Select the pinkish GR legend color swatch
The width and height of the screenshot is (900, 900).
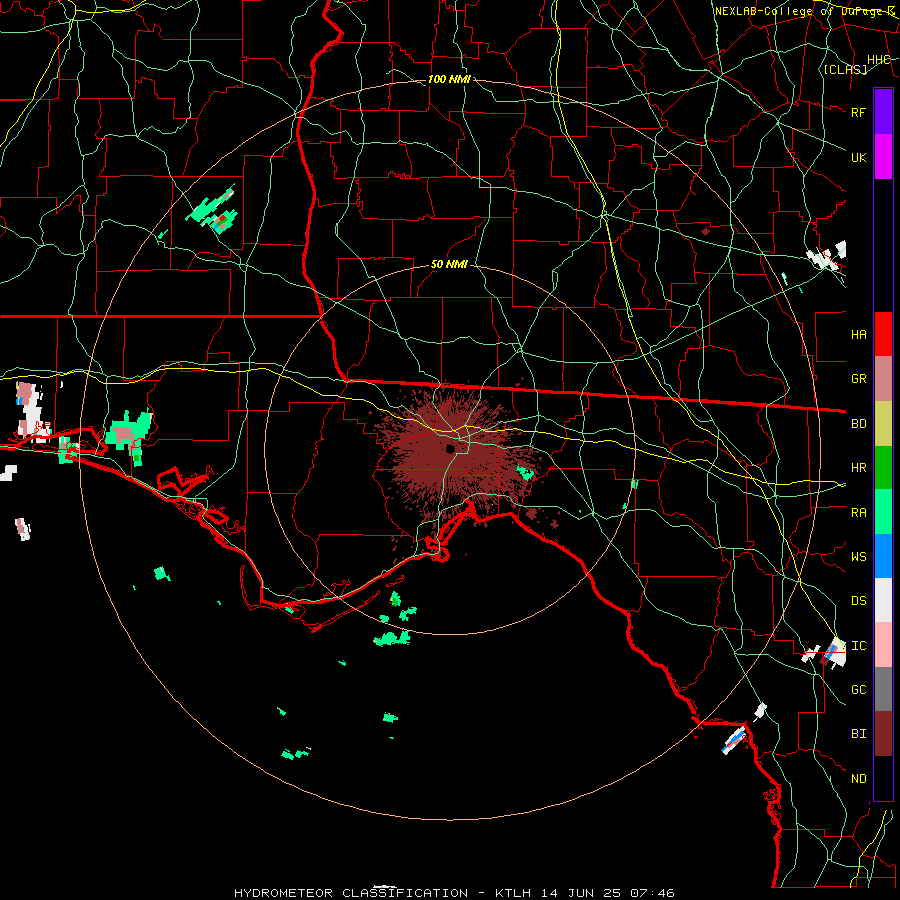(x=883, y=378)
